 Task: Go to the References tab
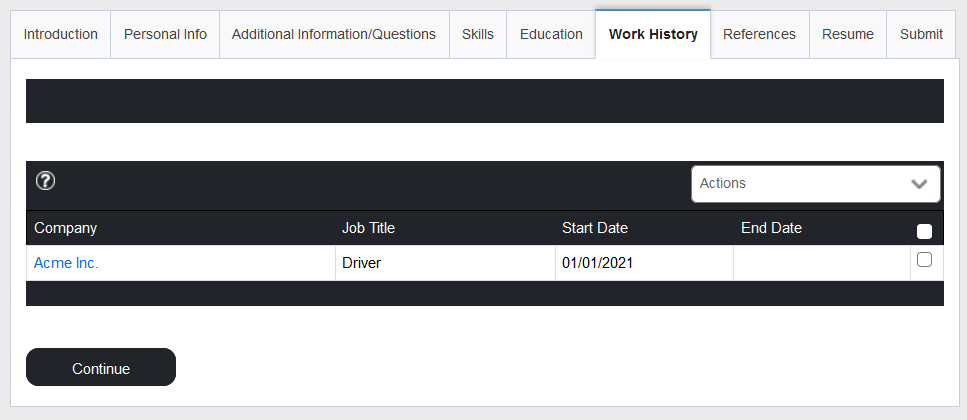(x=759, y=35)
